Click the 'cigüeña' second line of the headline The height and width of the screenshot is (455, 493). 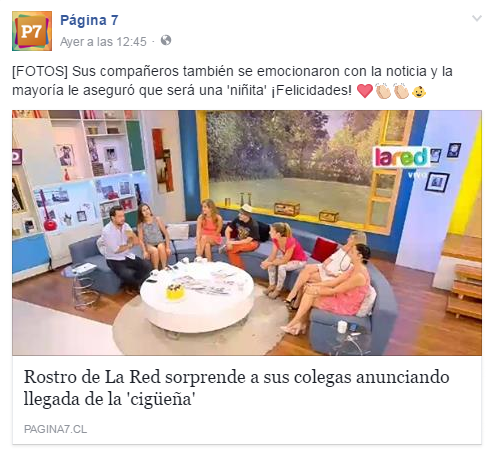[109, 399]
